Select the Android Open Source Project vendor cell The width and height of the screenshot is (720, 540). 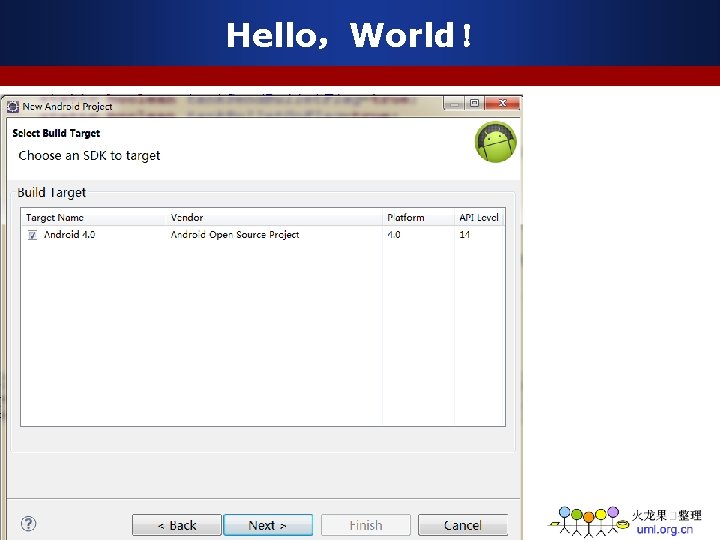point(235,235)
